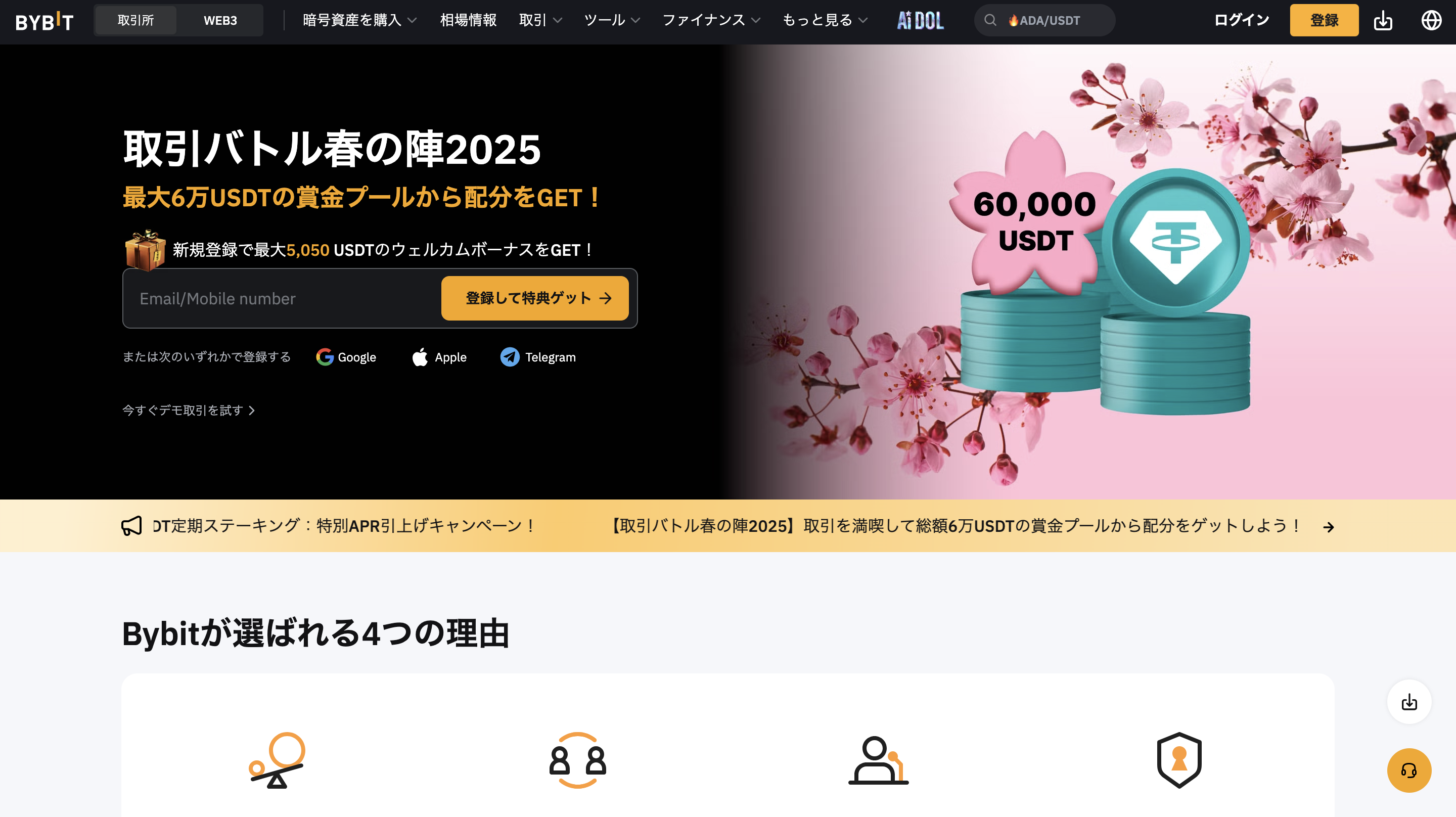The height and width of the screenshot is (817, 1456).
Task: Click the 登録して特典ゲット button
Action: 535,298
